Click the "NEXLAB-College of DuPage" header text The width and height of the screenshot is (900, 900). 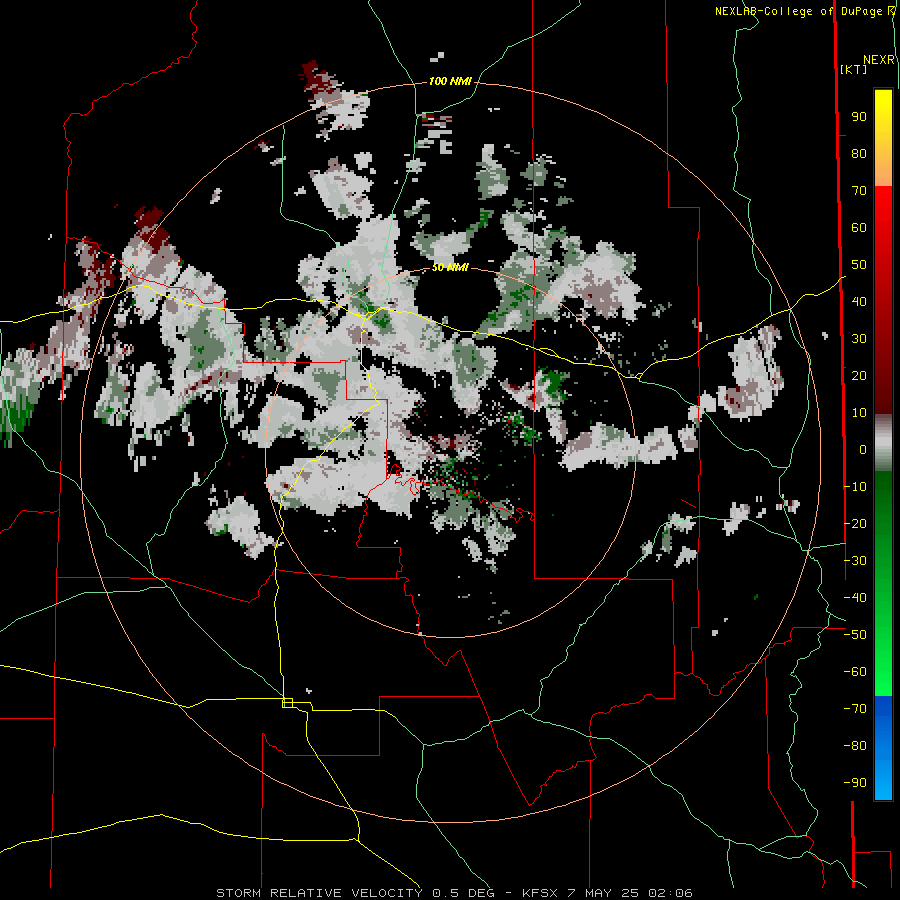tap(799, 11)
